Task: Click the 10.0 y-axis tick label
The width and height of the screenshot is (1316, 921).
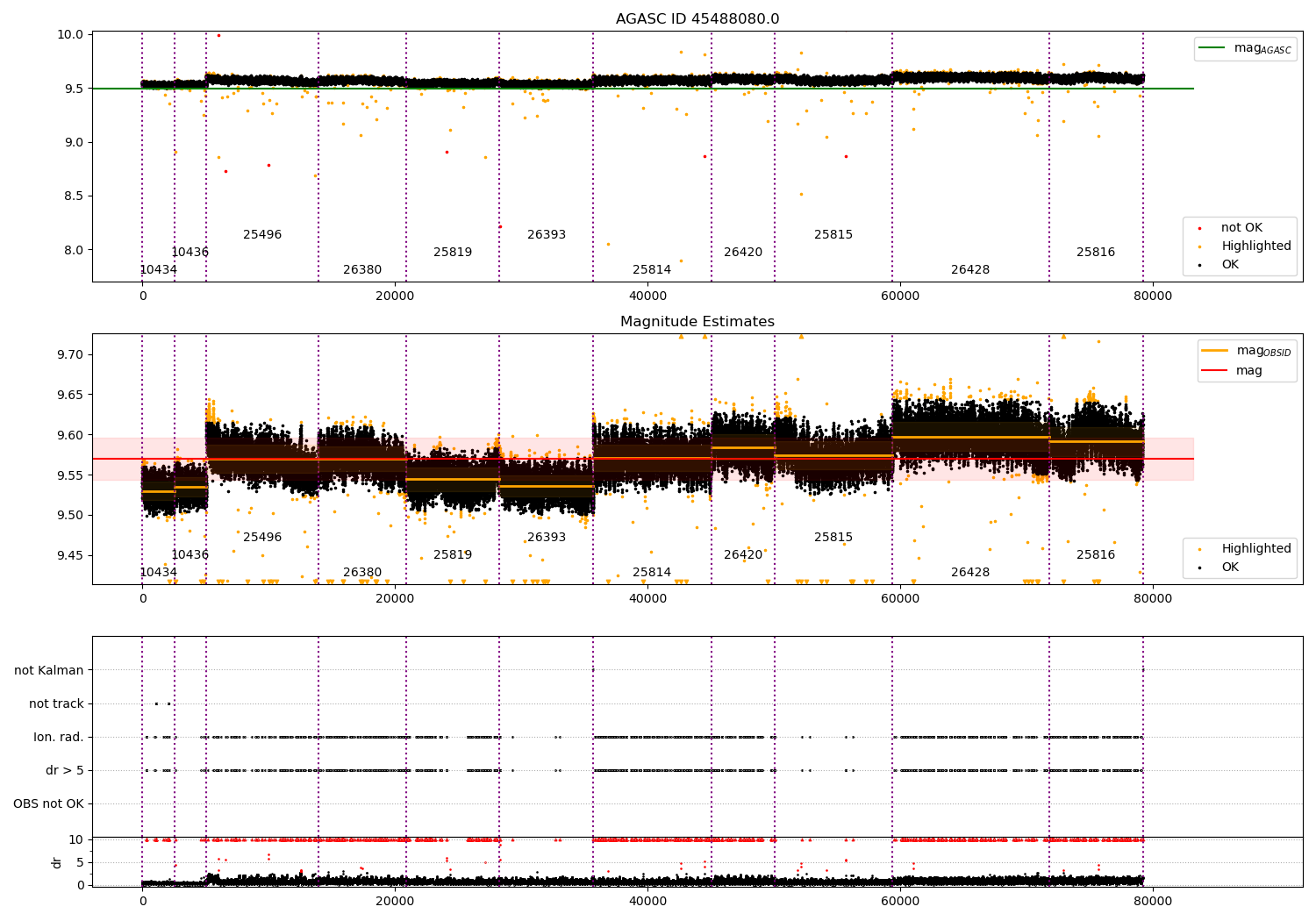Action: coord(71,35)
